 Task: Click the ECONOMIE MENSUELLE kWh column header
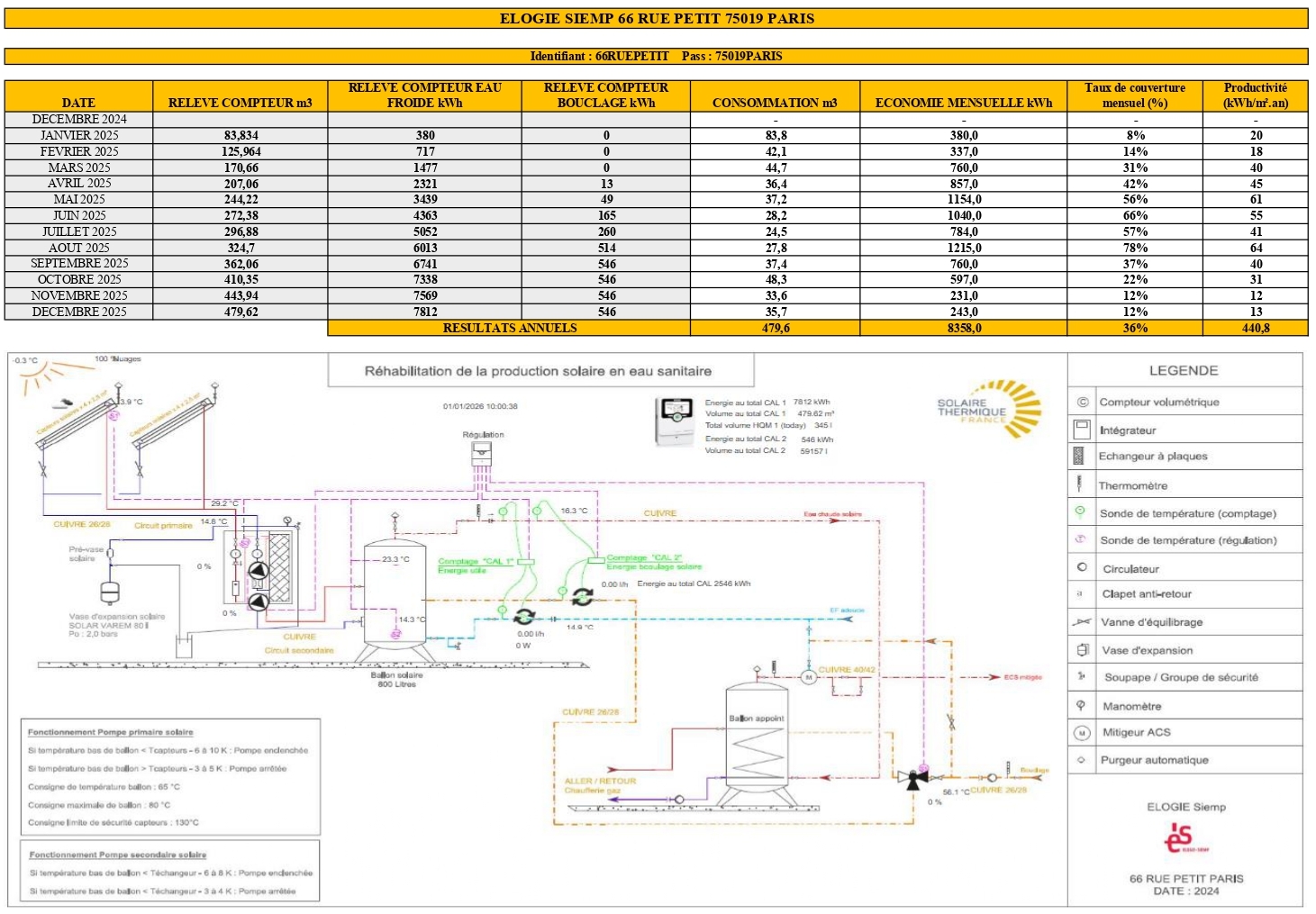tap(963, 103)
